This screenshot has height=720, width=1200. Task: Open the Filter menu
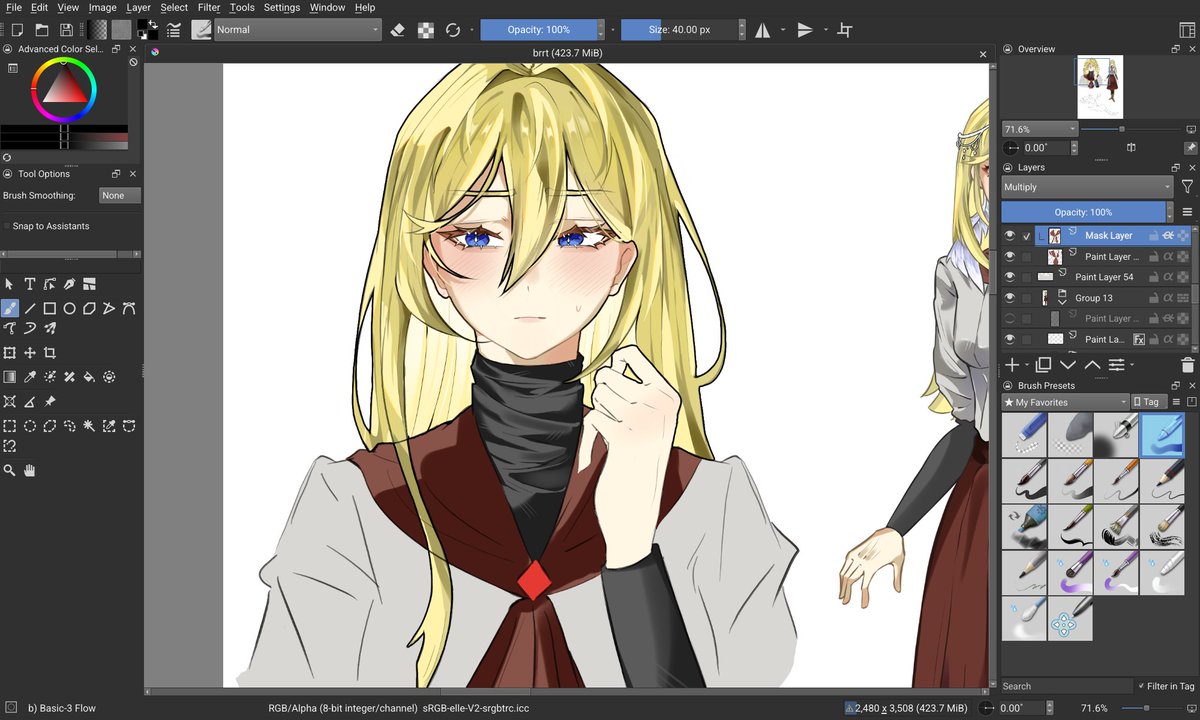209,7
